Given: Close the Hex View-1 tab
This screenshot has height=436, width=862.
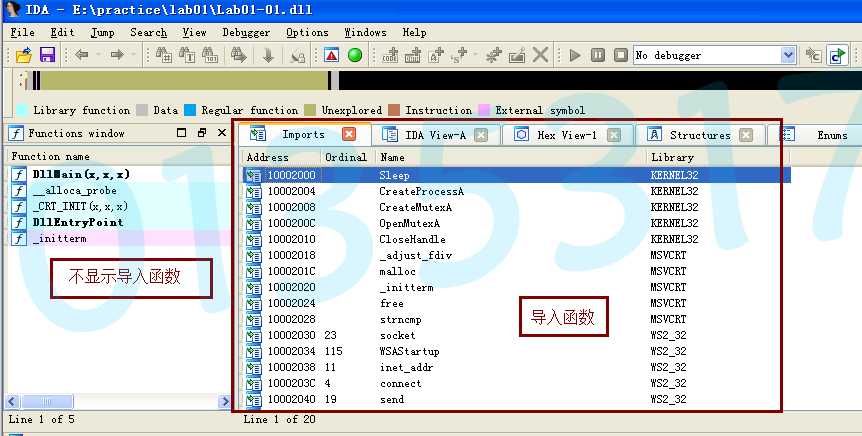Looking at the screenshot, I should pos(614,135).
